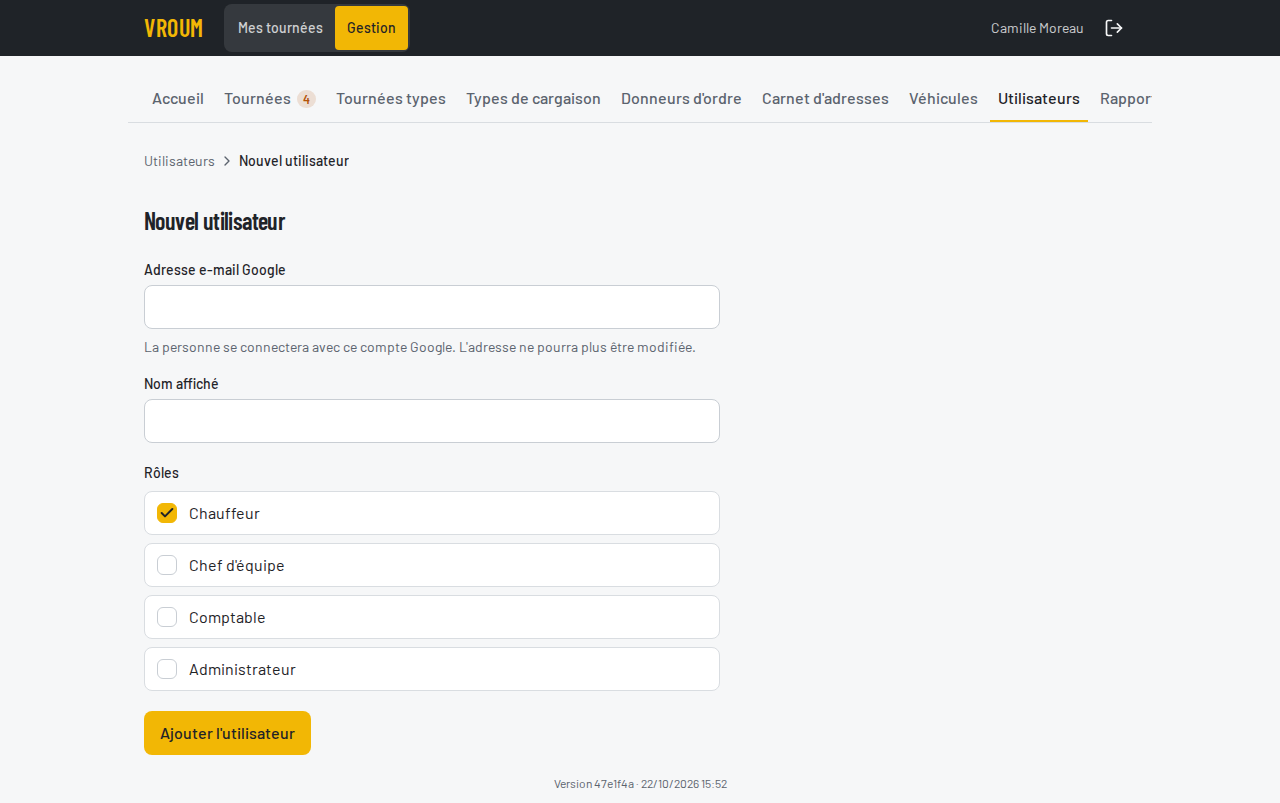Click the Ajouter l'utilisateur button
Viewport: 1280px width, 803px height.
point(227,733)
